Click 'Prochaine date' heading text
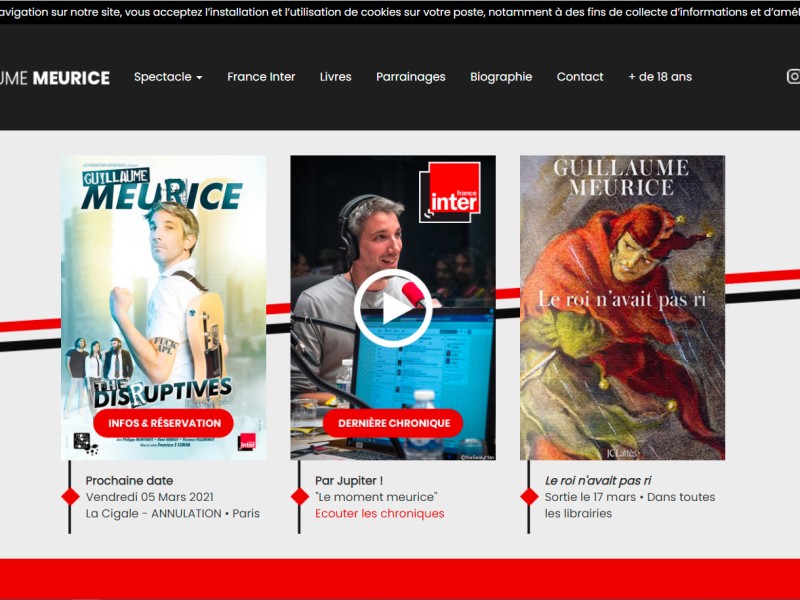This screenshot has height=600, width=800. (x=130, y=481)
